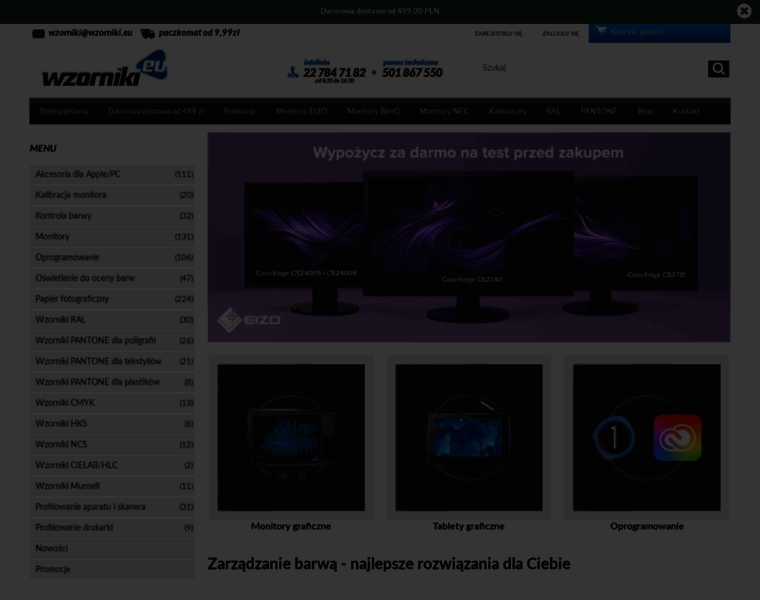
Task: Select Akcesoria dla Apple/PC category
Action: pos(112,174)
